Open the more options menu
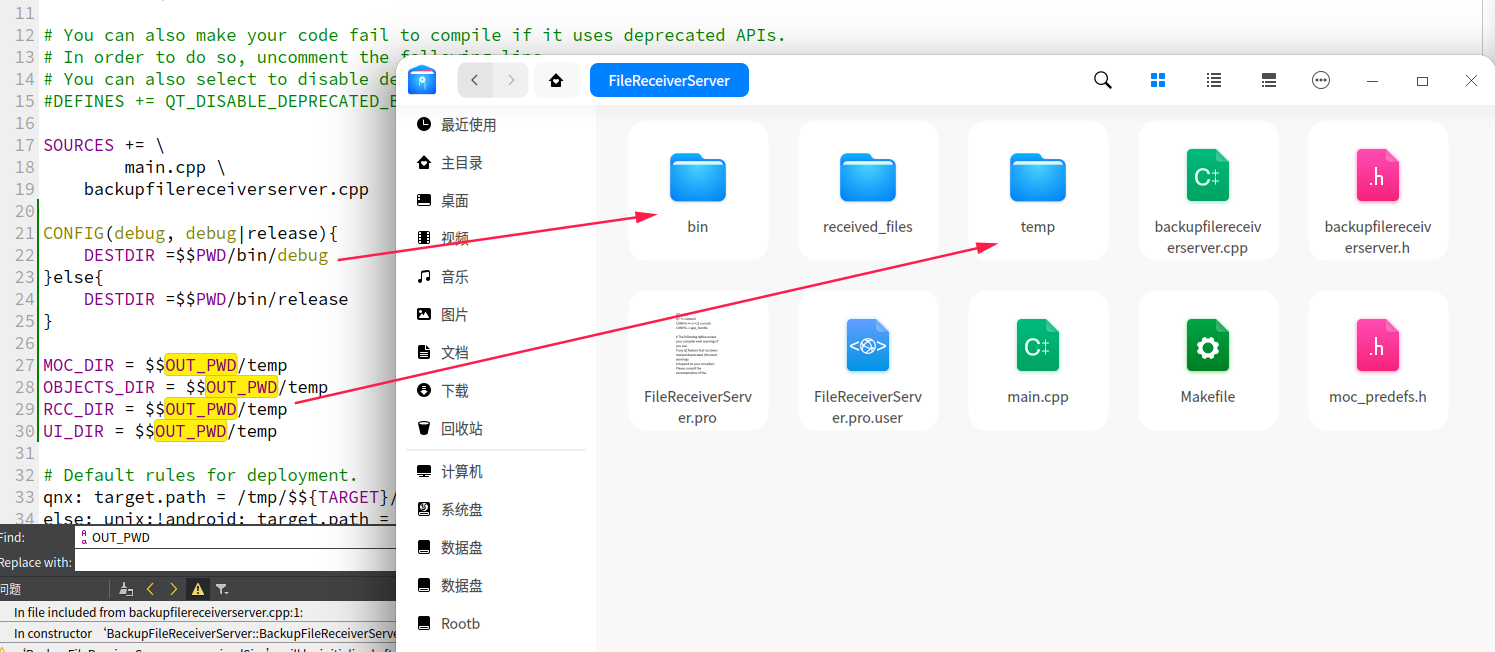This screenshot has height=652, width=1495. (1321, 80)
